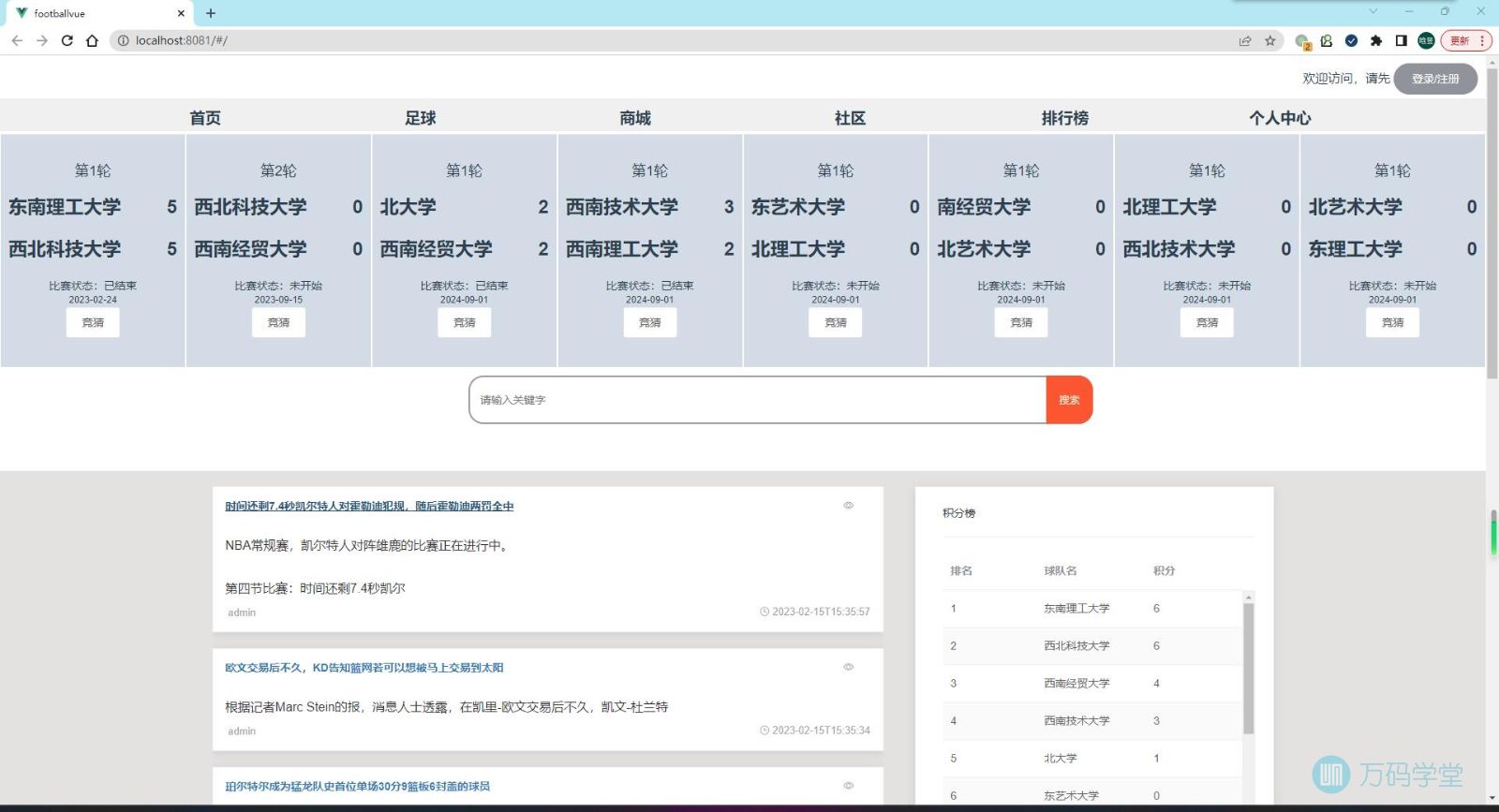Click 竞猜 for 东南理工大学 match

click(x=93, y=322)
